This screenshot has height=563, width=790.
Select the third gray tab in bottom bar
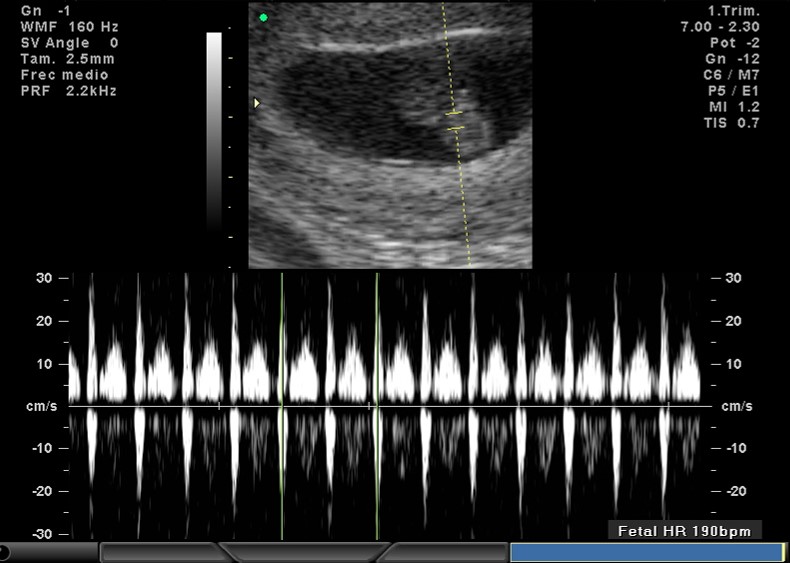[x=446, y=552]
